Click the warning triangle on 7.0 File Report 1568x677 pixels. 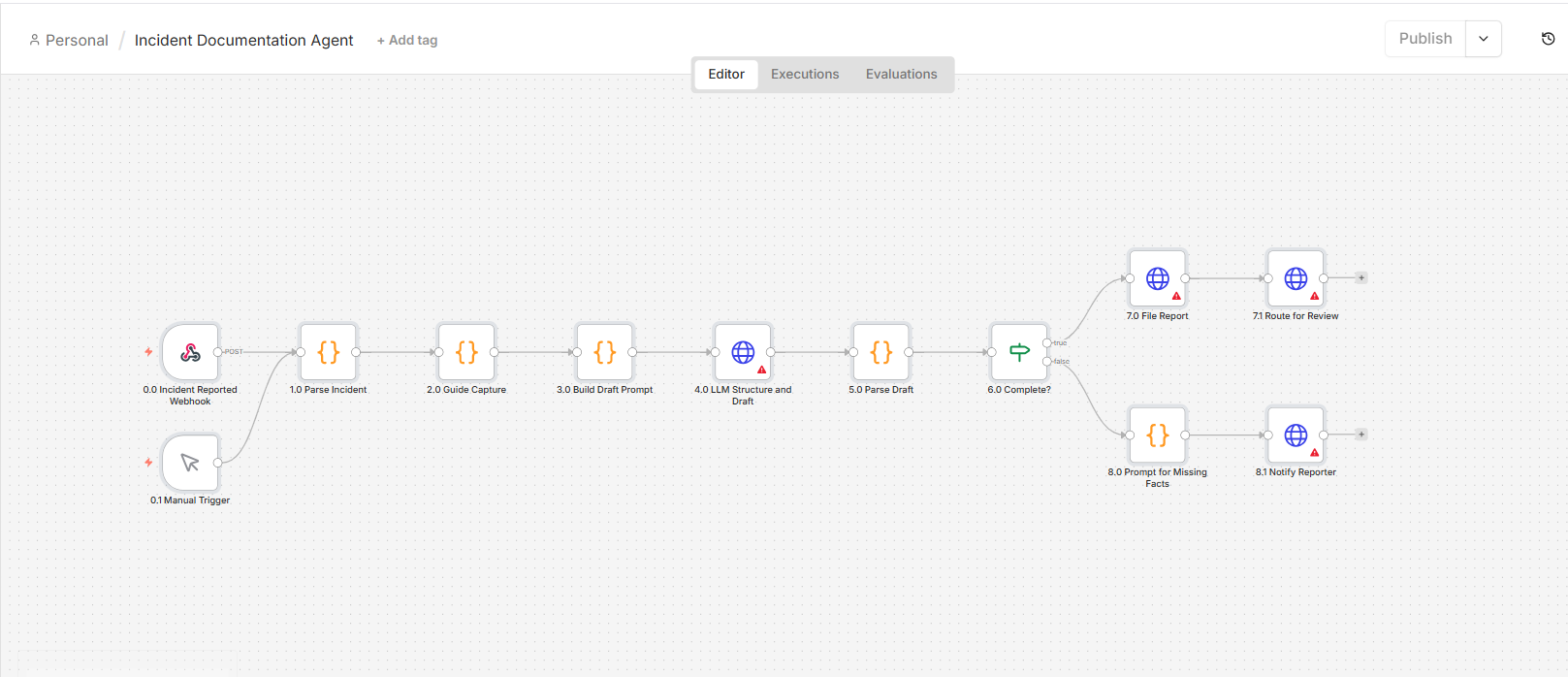point(1176,296)
